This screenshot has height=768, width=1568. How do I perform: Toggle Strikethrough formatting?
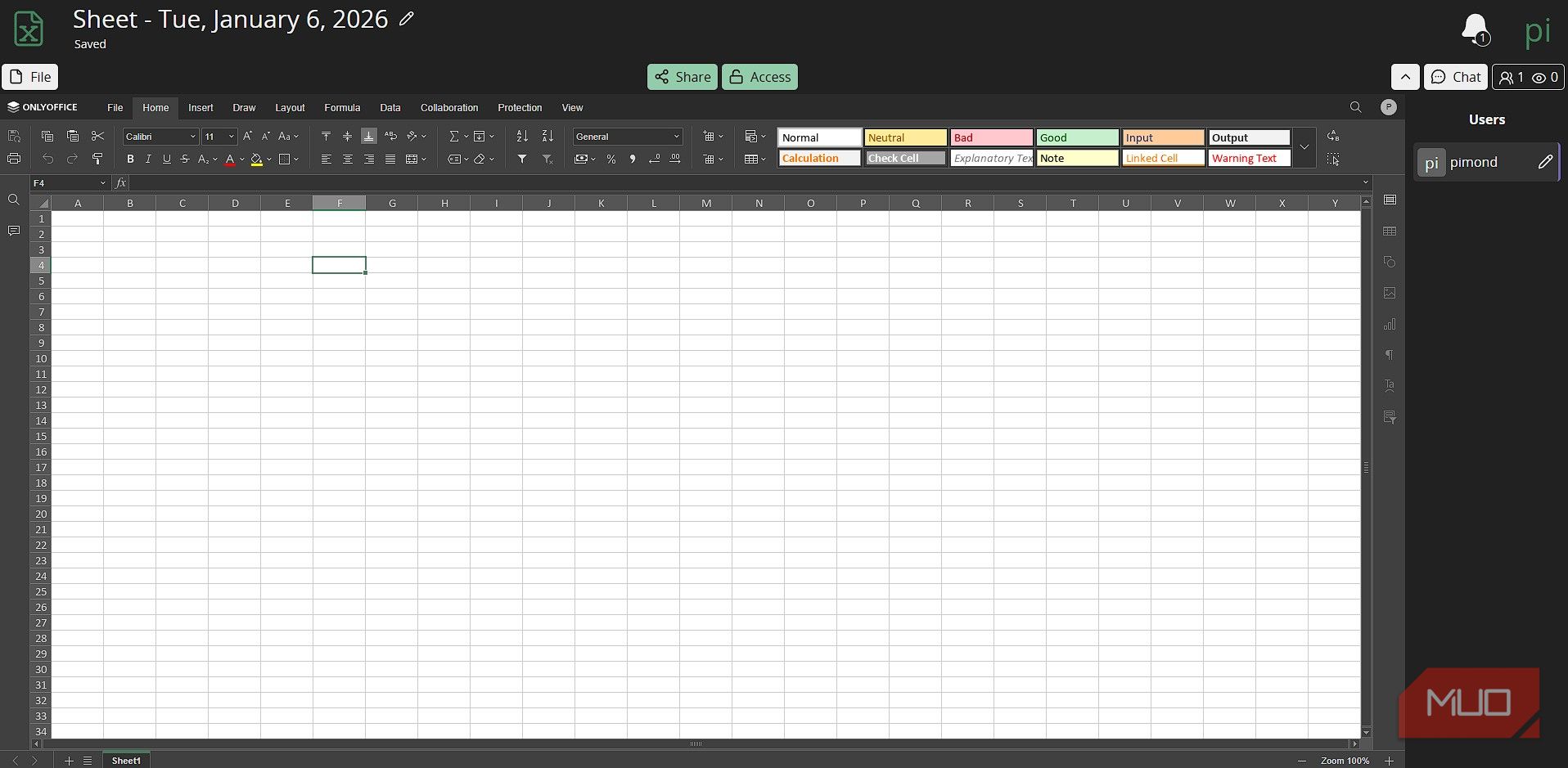(x=185, y=159)
